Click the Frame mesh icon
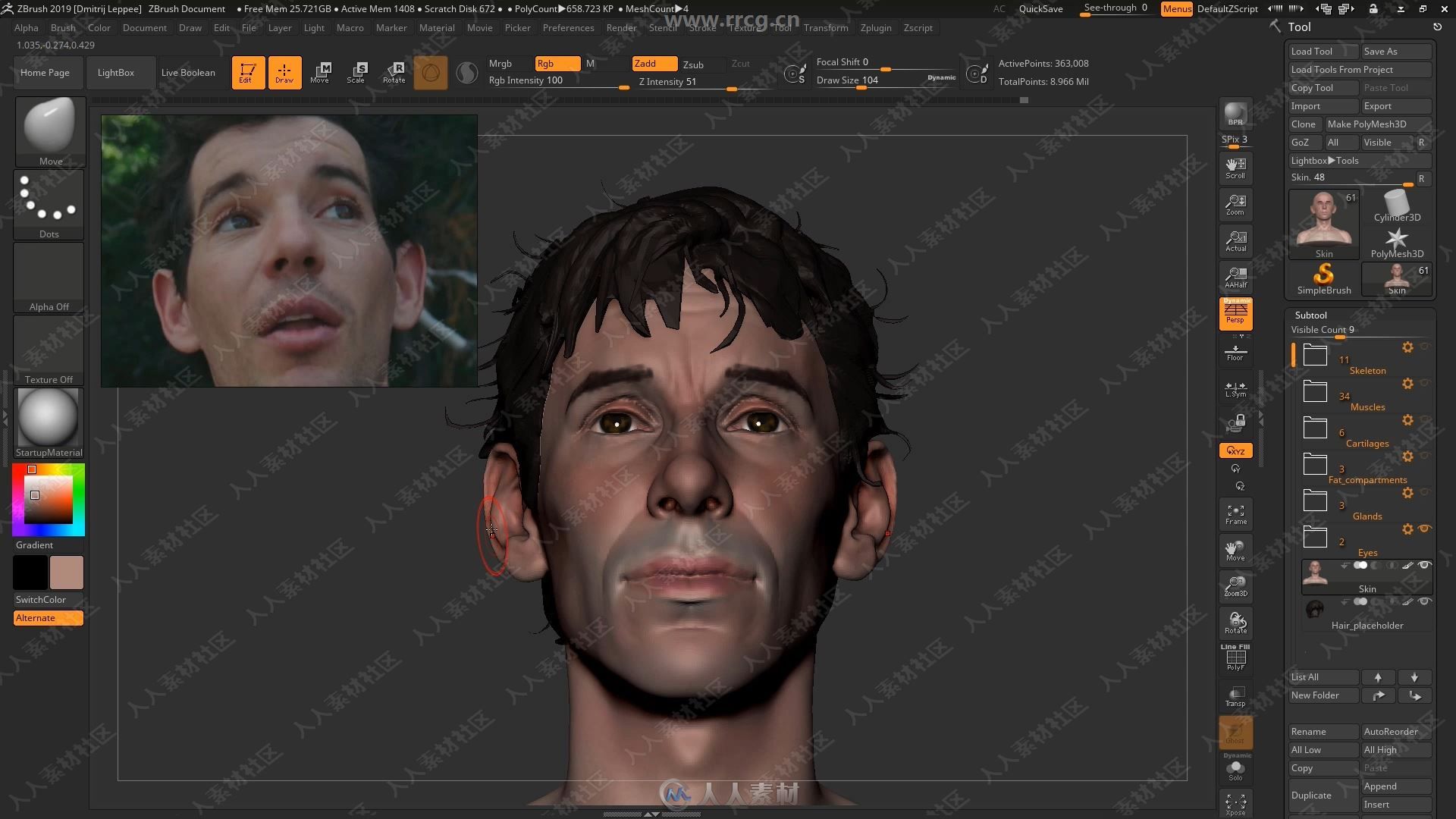 [x=1235, y=514]
